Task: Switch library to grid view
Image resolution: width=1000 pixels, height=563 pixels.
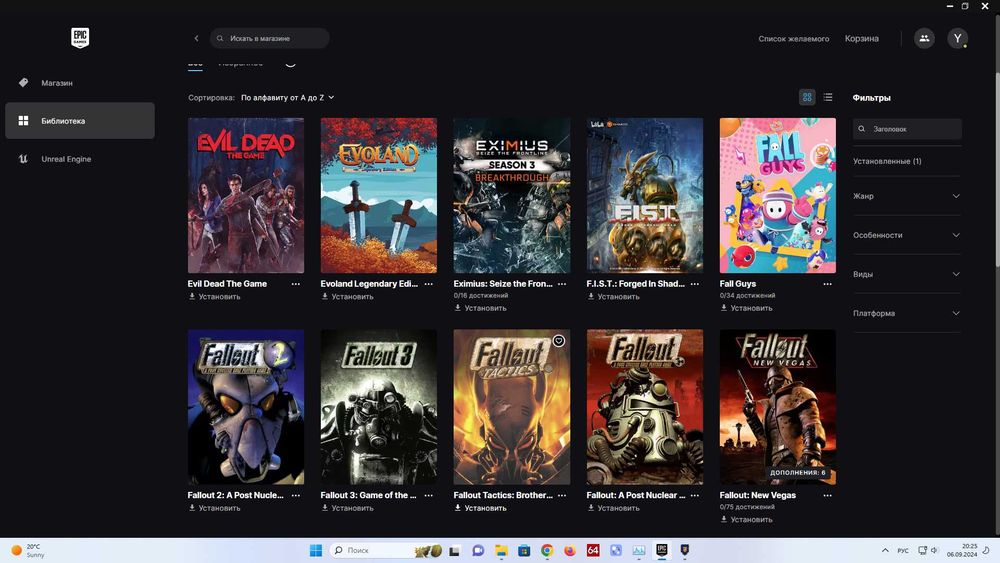Action: coord(807,97)
